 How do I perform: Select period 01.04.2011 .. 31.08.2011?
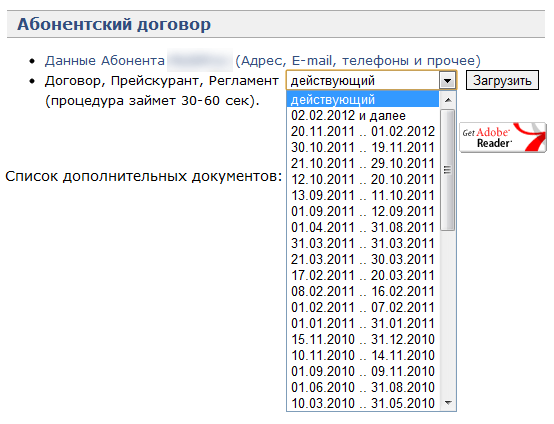coord(363,227)
